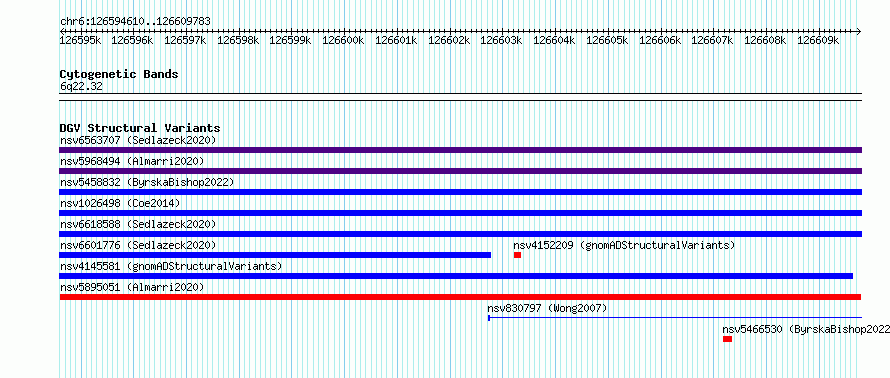Image resolution: width=890 pixels, height=378 pixels.
Task: Open variant label nsv6563707 (Sedlazeck2020)
Action: tap(138, 140)
